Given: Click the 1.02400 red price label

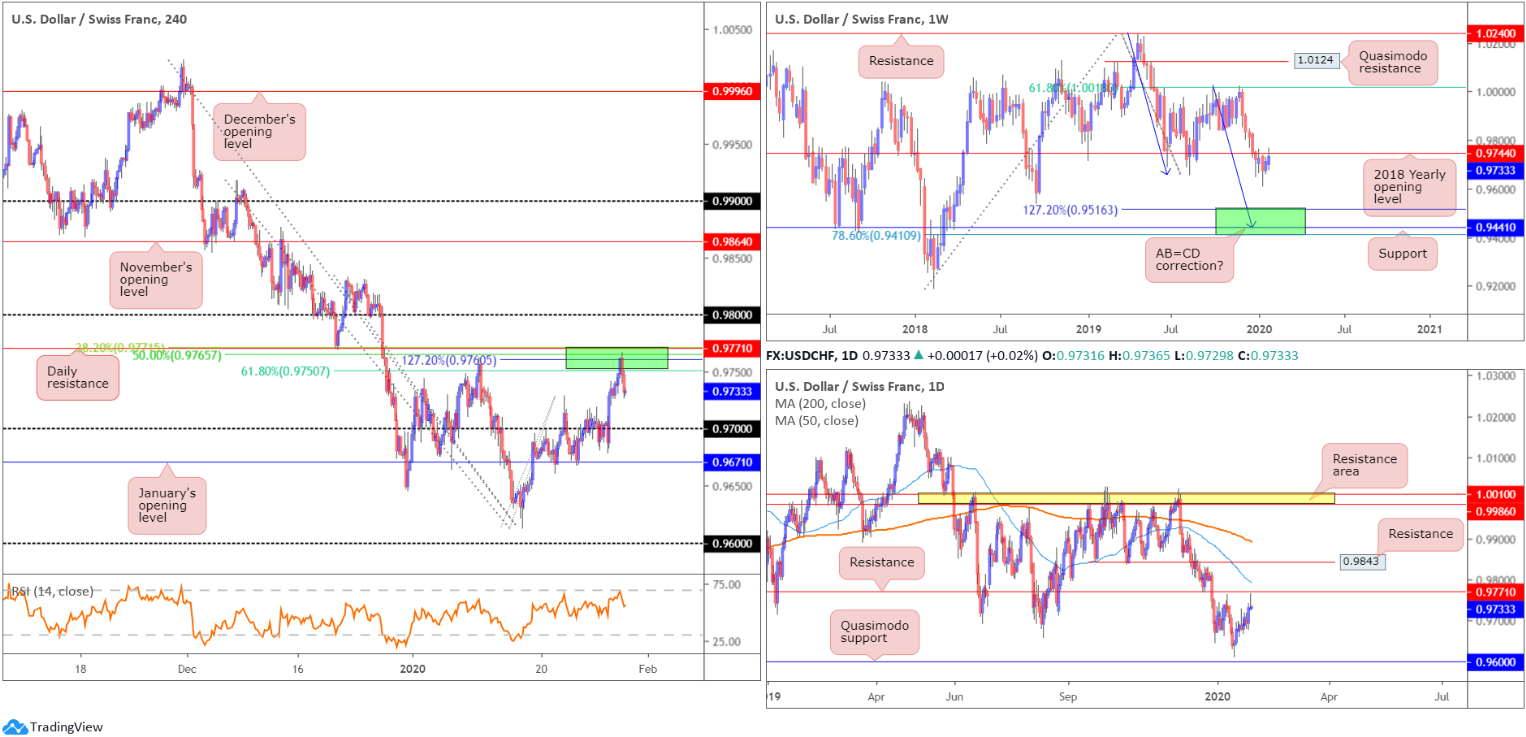Looking at the screenshot, I should (1496, 34).
